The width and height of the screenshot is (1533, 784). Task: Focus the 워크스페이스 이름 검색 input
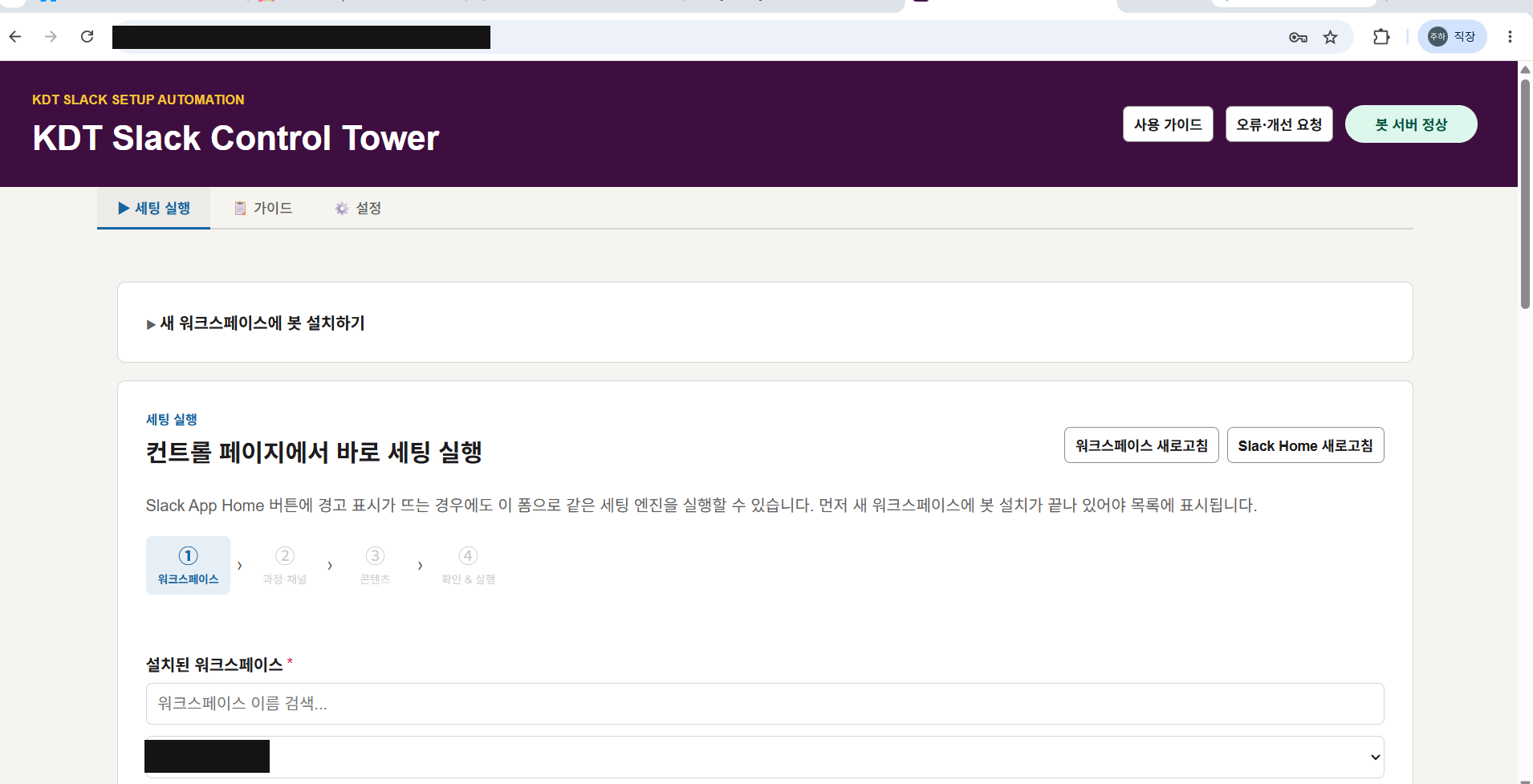click(765, 704)
